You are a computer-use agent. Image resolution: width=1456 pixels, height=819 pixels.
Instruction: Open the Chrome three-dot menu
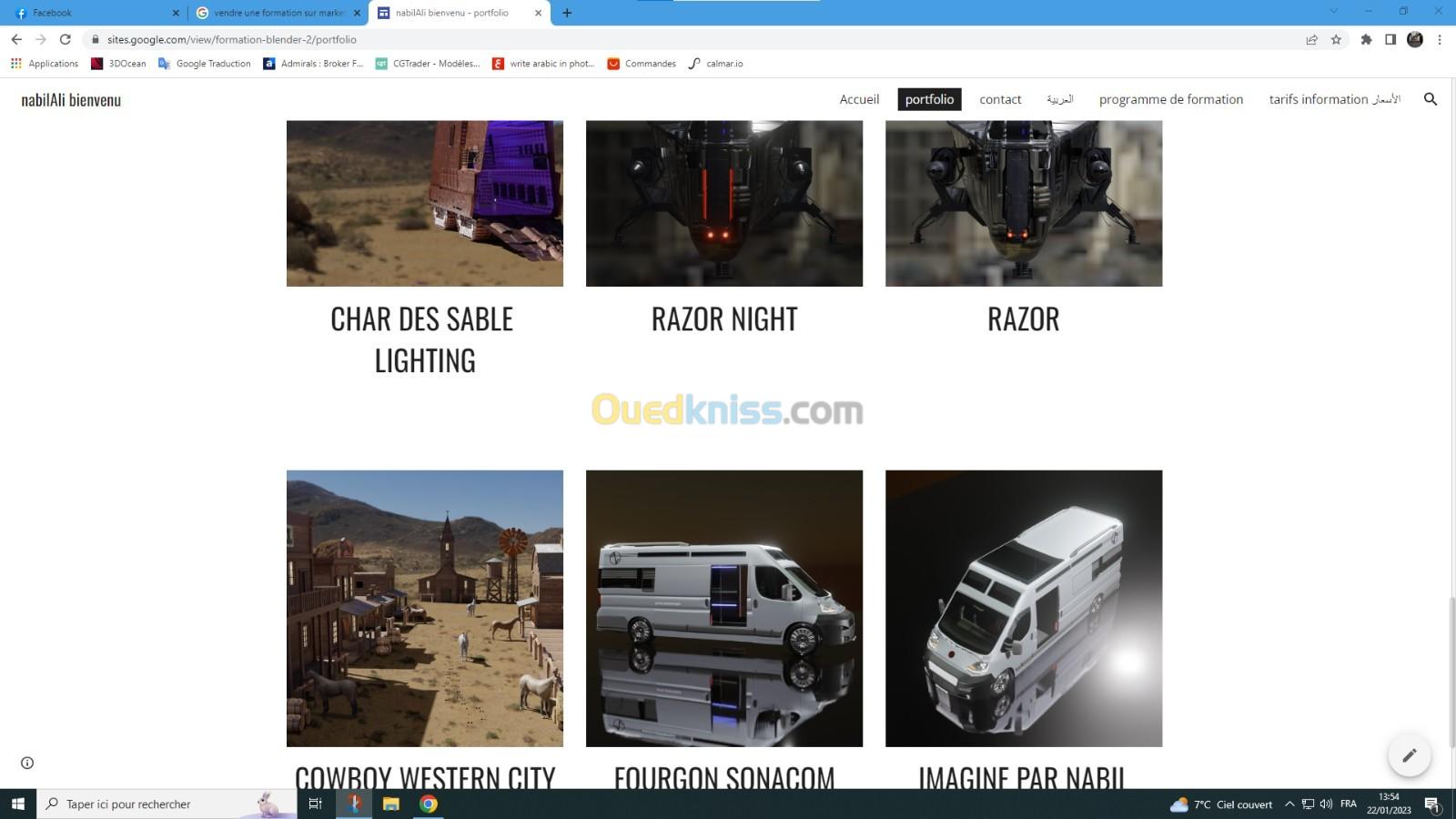coord(1440,39)
